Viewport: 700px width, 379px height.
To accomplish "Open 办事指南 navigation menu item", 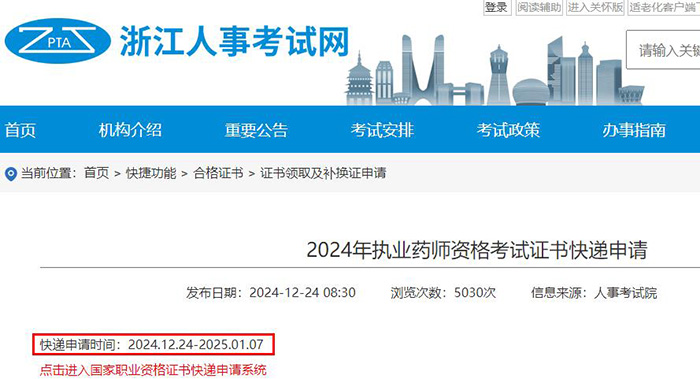I will click(x=634, y=130).
